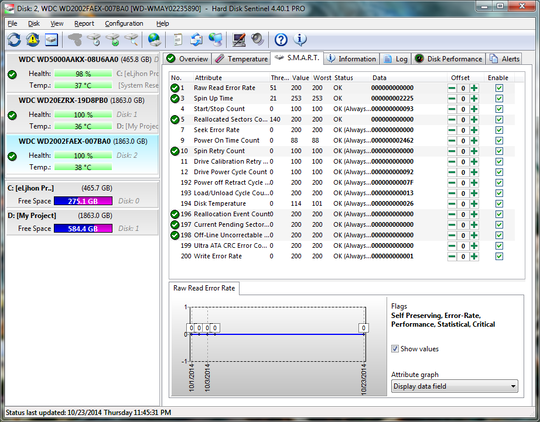Click offset field for Seek Error Rate

pyautogui.click(x=463, y=130)
